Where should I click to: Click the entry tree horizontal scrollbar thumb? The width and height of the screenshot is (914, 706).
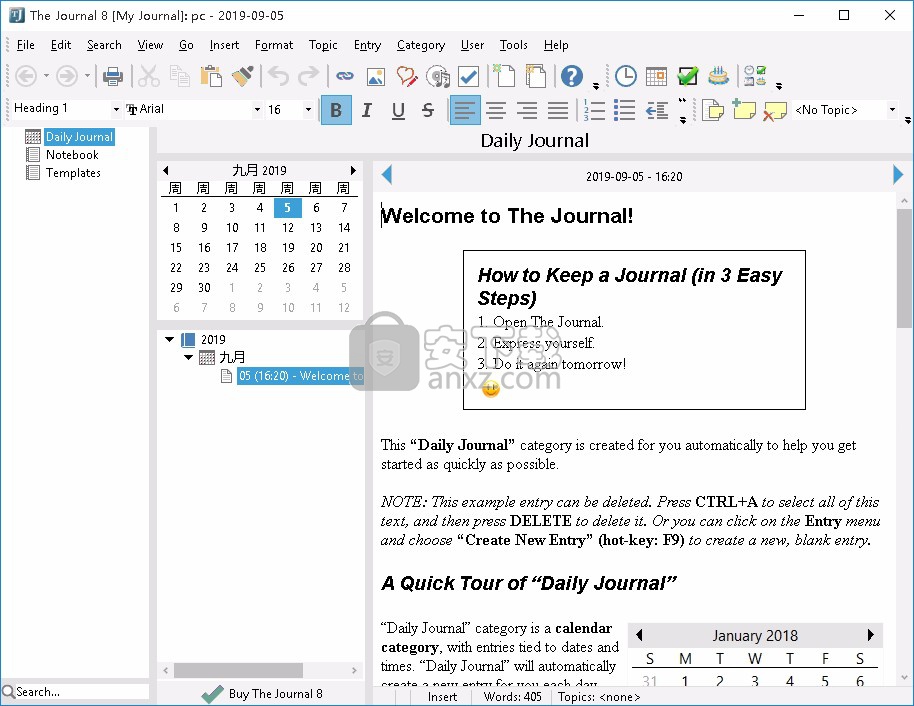(238, 670)
